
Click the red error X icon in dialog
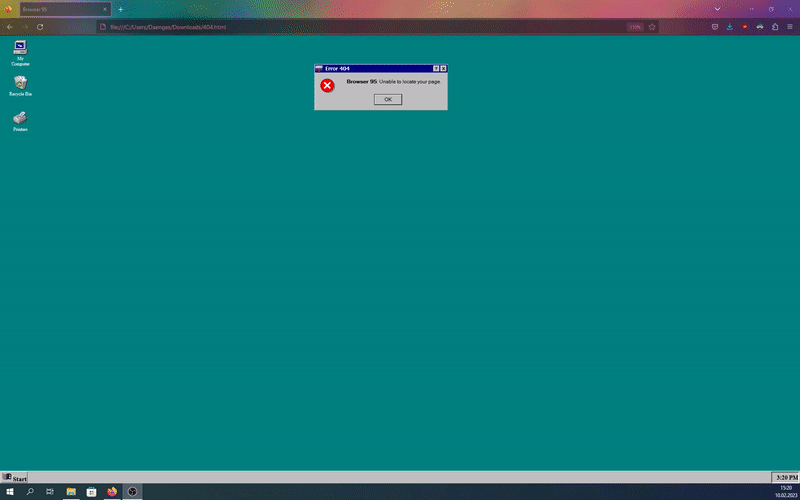point(327,86)
